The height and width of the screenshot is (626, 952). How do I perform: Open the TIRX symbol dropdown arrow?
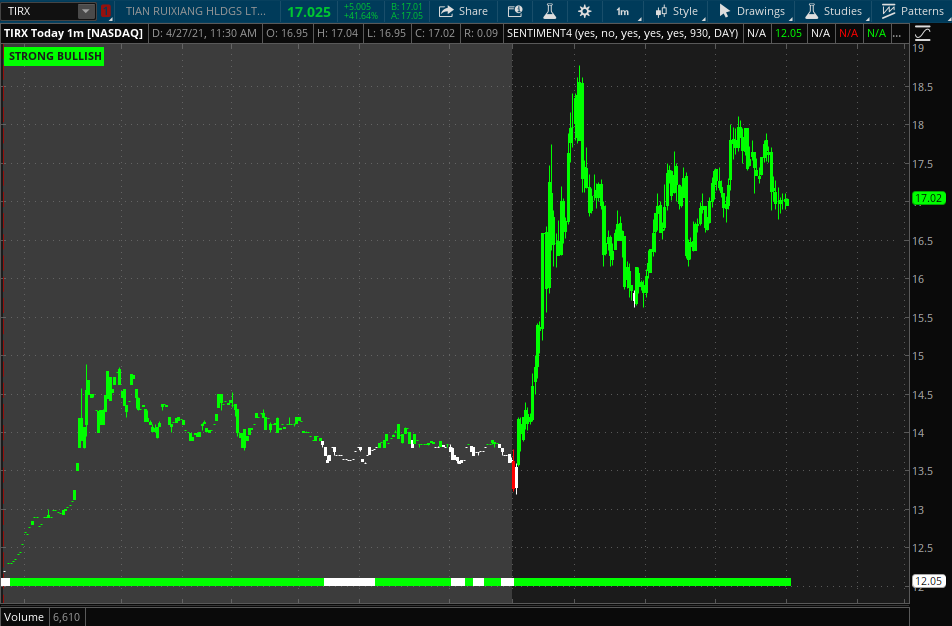pyautogui.click(x=86, y=11)
